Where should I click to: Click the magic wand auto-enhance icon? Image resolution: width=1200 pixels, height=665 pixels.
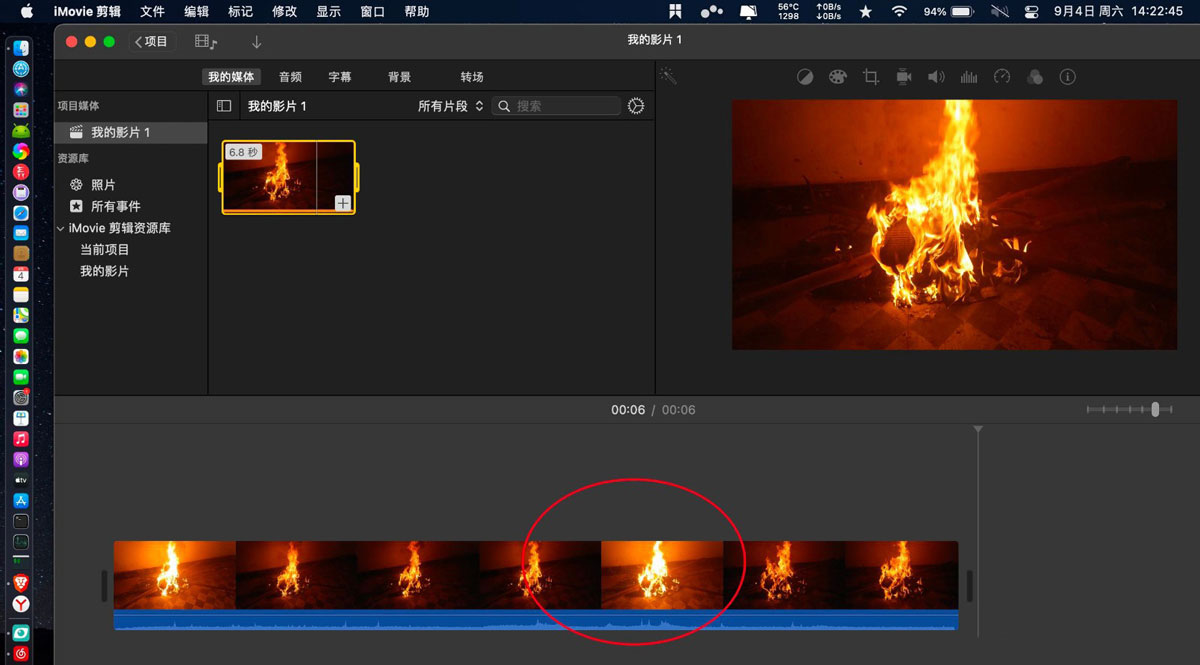(x=669, y=77)
